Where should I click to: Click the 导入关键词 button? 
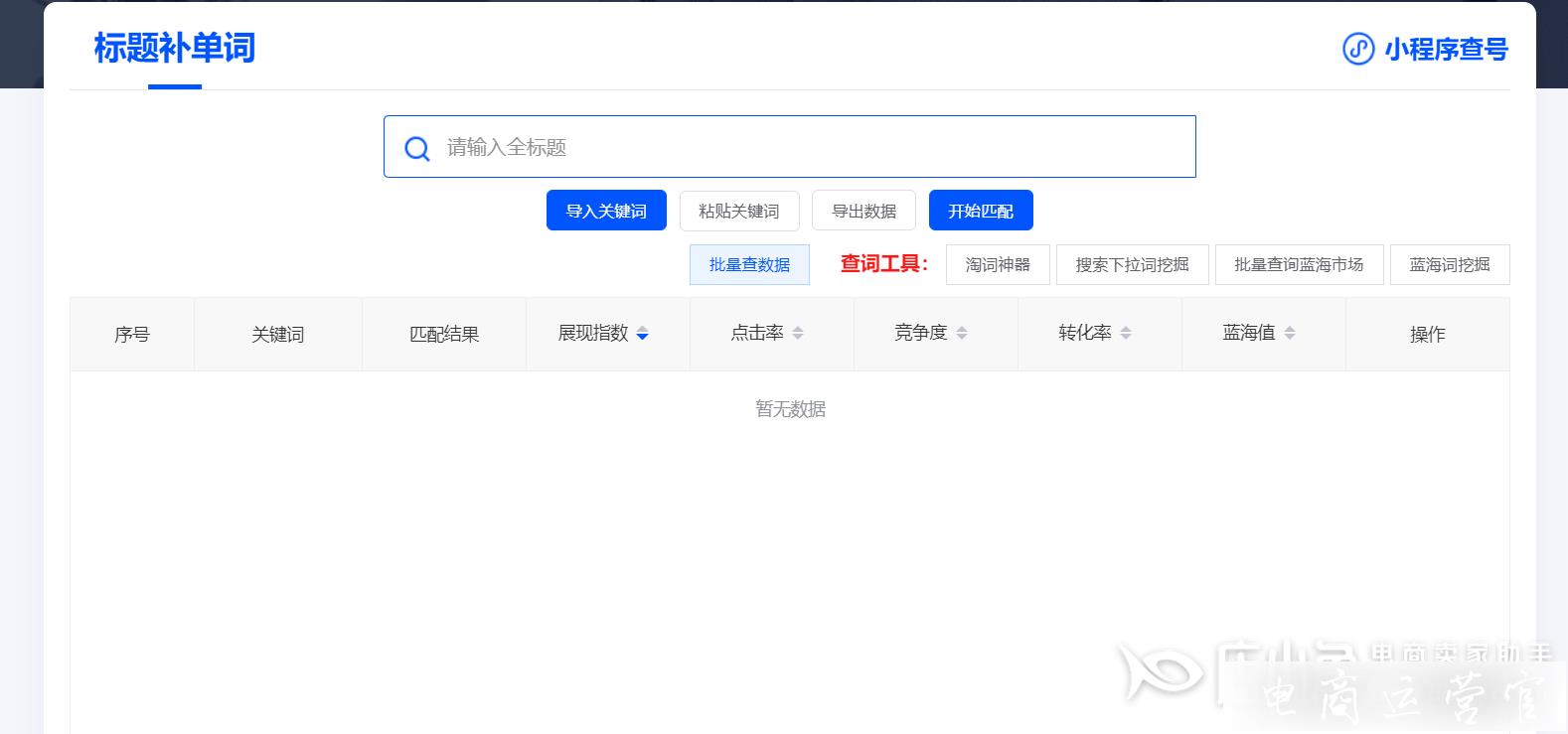click(606, 211)
